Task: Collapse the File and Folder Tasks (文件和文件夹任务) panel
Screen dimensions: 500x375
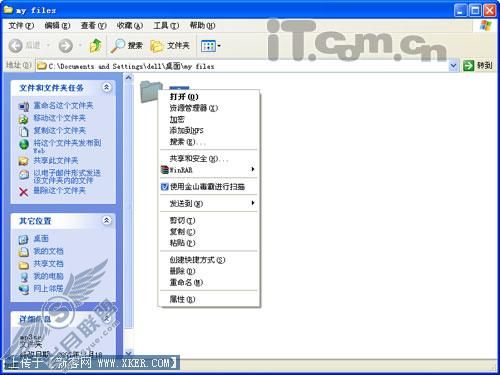Action: (106, 87)
